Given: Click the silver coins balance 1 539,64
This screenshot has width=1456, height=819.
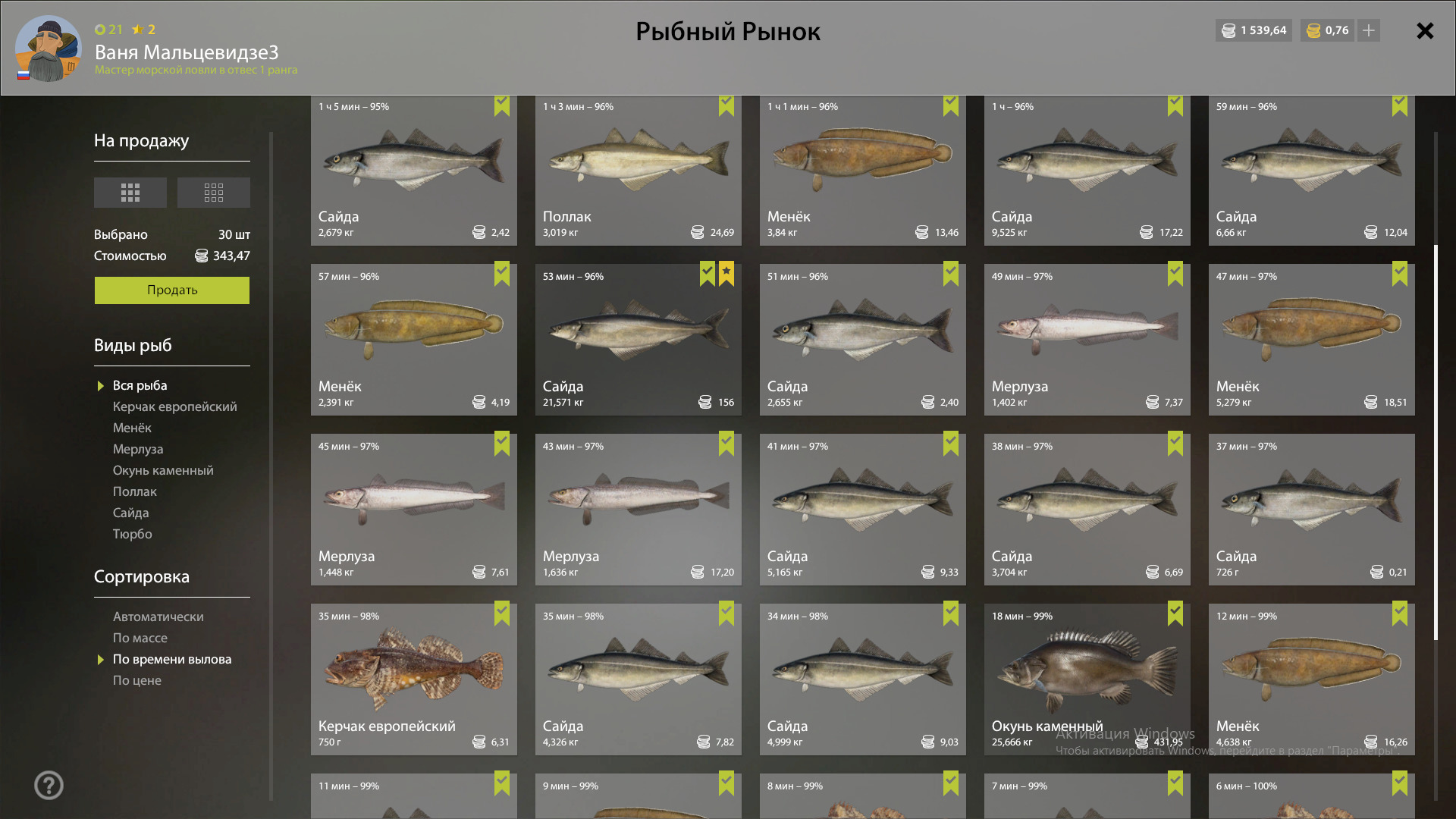Looking at the screenshot, I should (1254, 30).
